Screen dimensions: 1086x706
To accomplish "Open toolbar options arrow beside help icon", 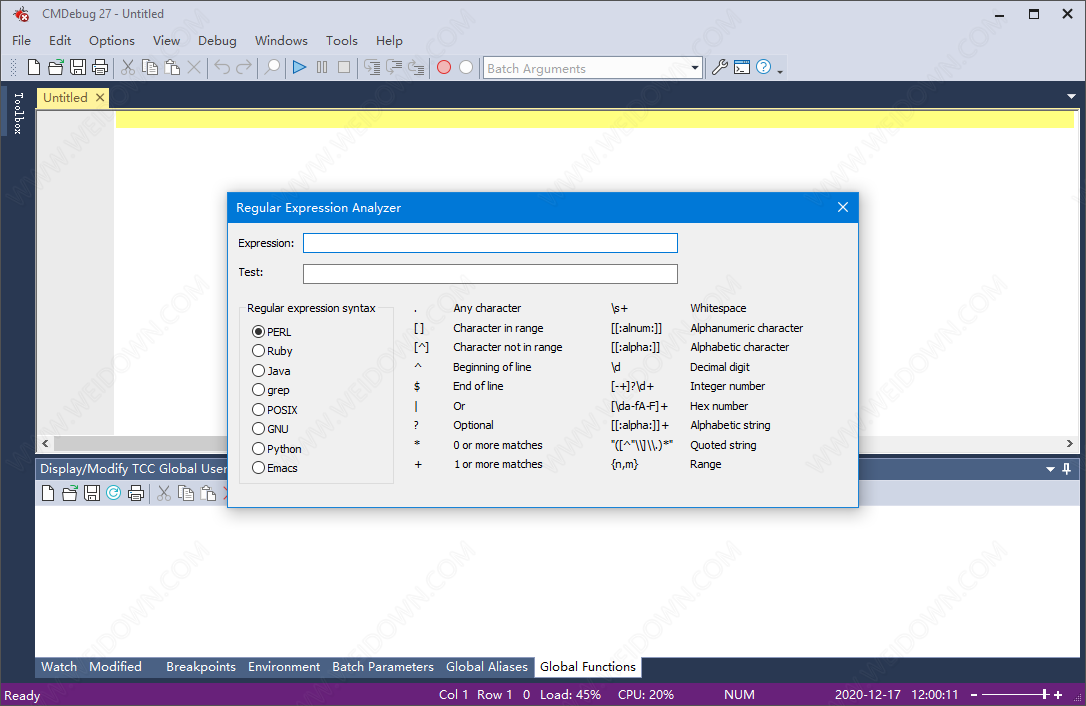I will tap(780, 71).
